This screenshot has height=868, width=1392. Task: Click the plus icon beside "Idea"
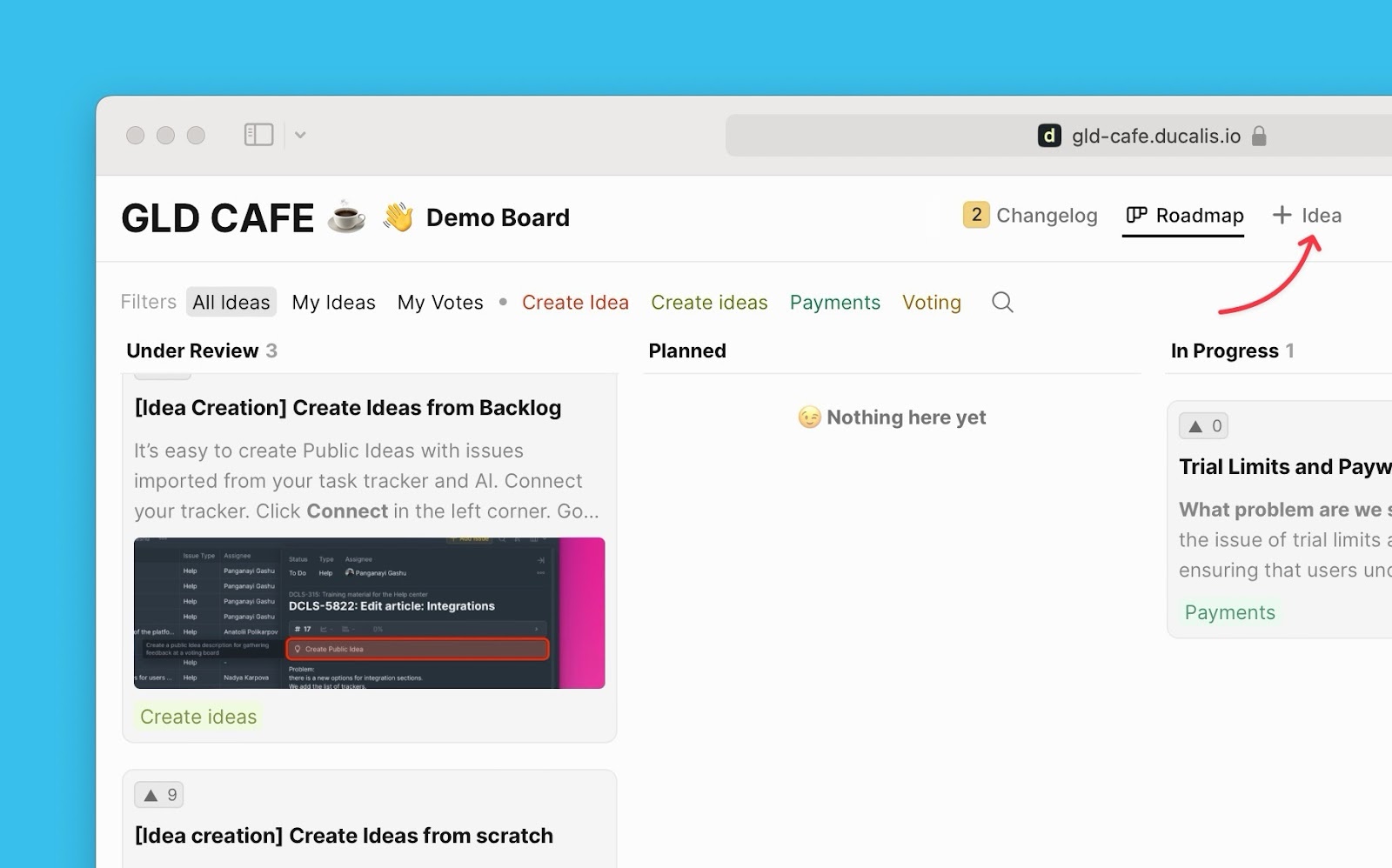pyautogui.click(x=1280, y=215)
